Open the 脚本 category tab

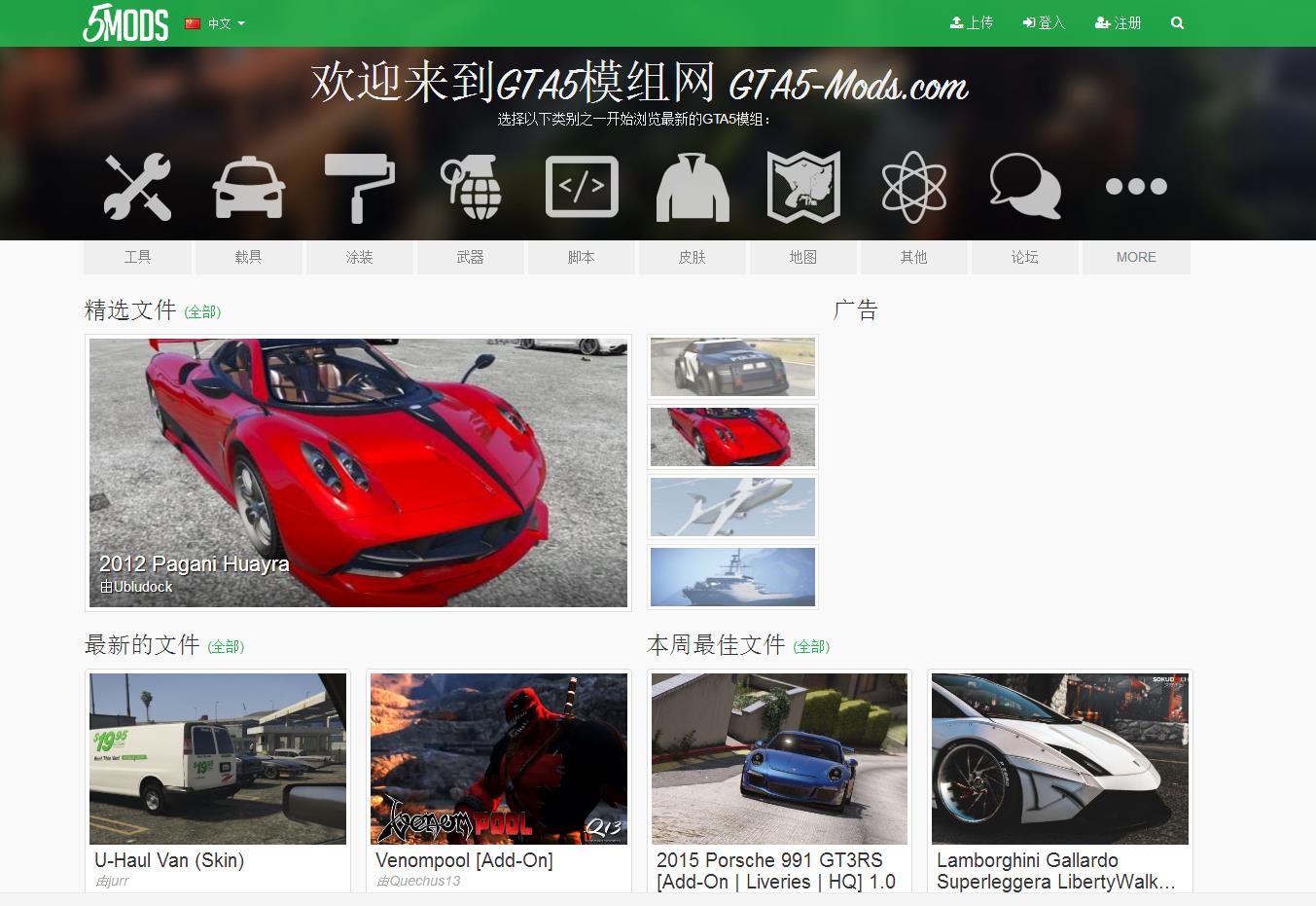coord(581,257)
